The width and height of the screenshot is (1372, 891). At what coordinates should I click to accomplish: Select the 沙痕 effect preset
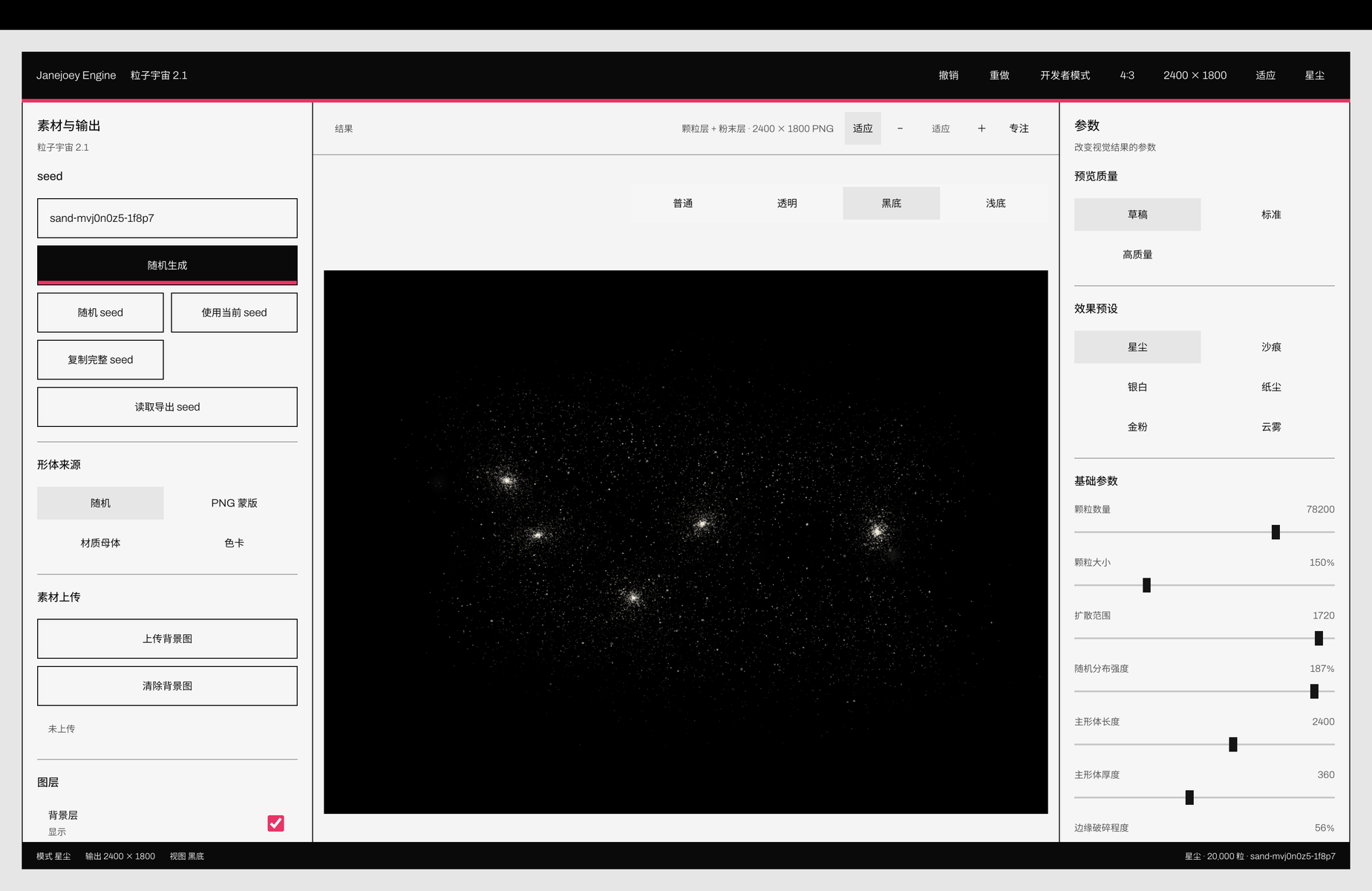(x=1271, y=347)
